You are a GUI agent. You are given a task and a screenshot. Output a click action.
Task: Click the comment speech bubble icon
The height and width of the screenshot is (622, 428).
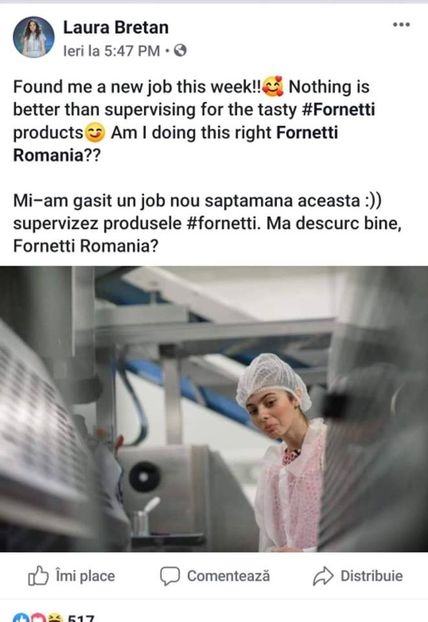[170, 576]
